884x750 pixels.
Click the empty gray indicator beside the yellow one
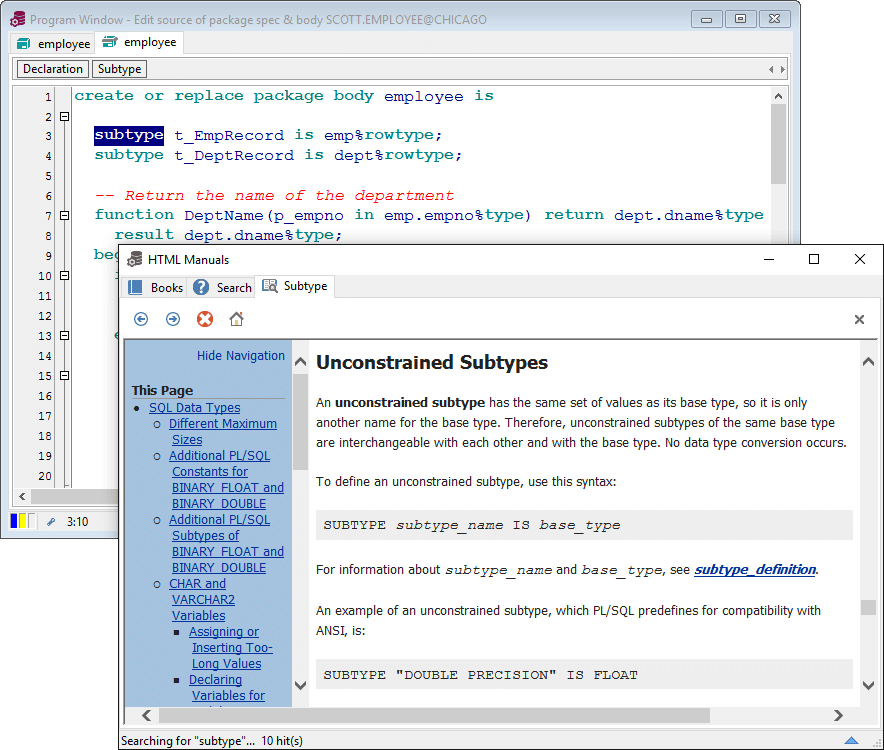(32, 520)
